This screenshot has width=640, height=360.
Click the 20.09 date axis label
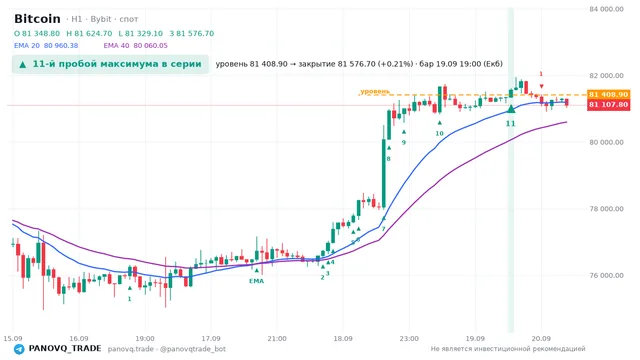[x=541, y=339]
